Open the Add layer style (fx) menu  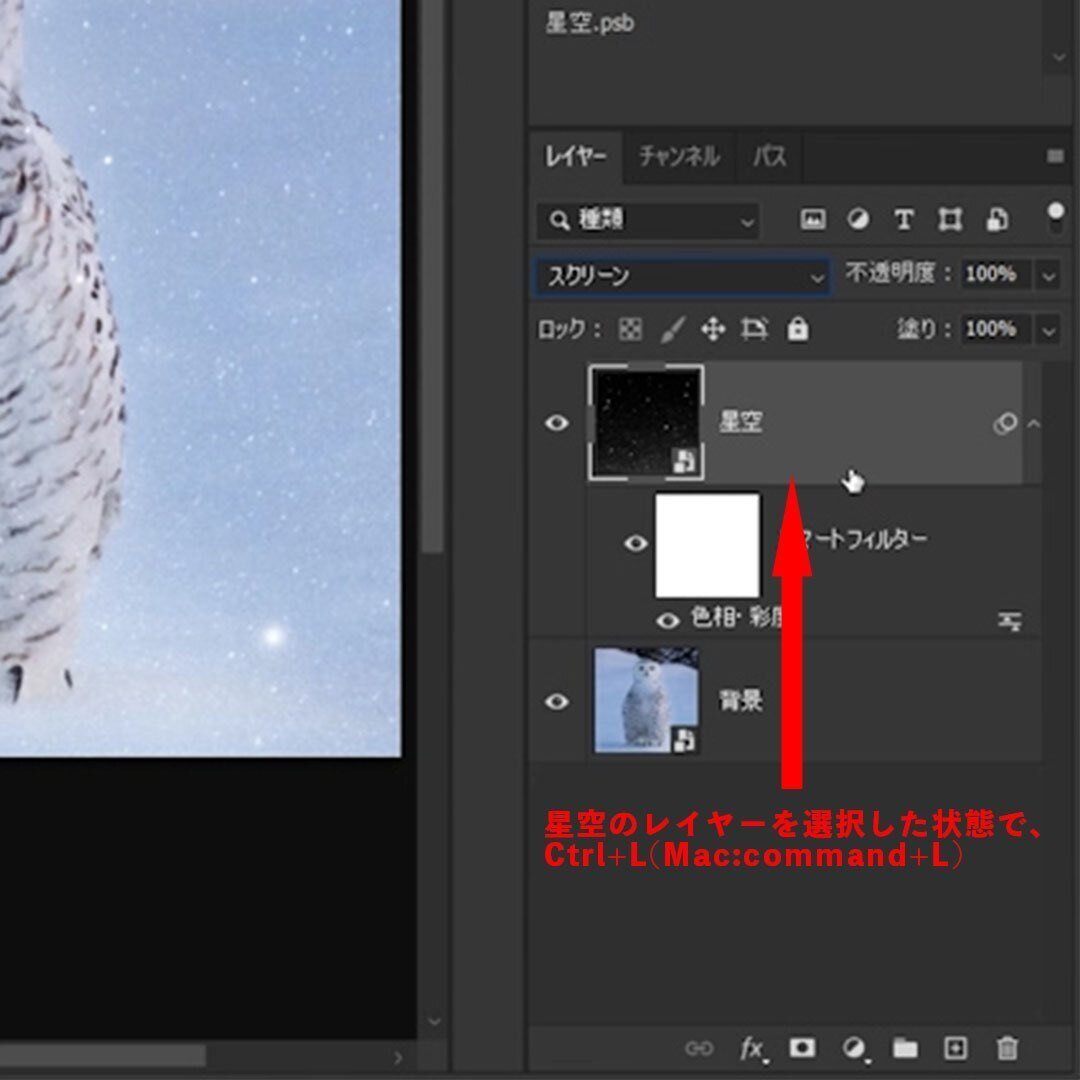(752, 1049)
